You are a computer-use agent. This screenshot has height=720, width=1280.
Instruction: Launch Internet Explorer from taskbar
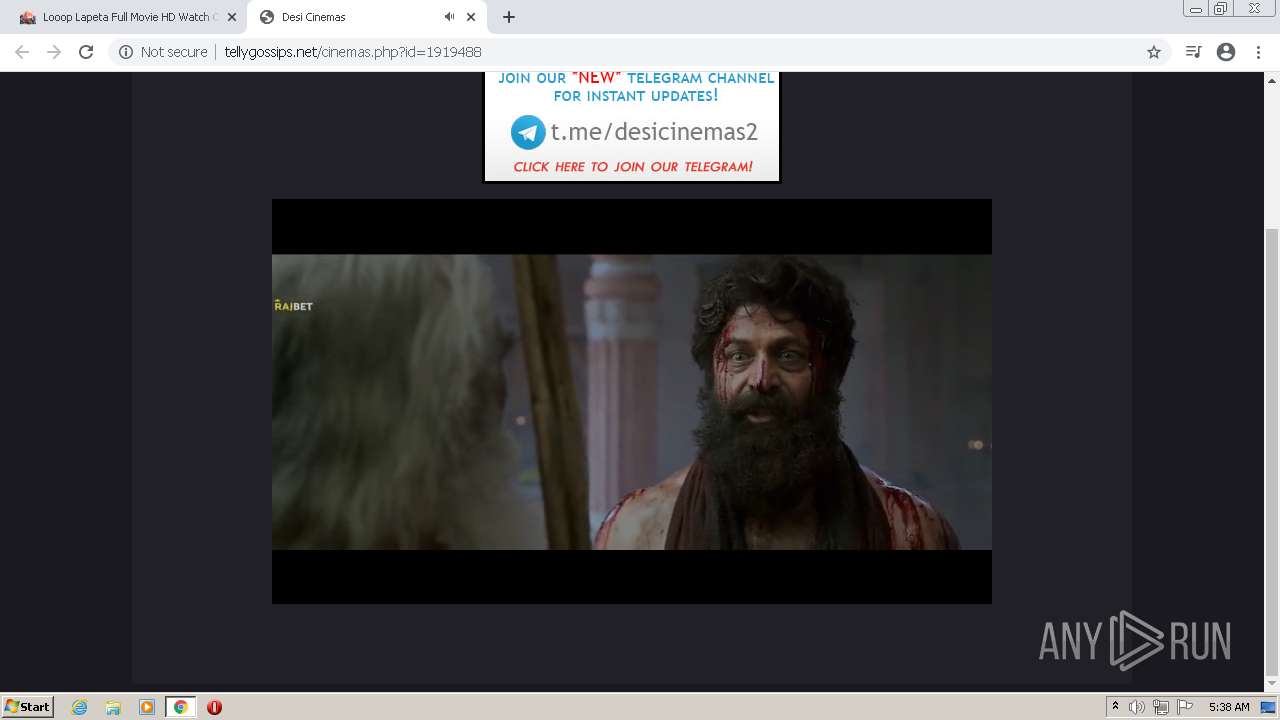click(x=79, y=707)
